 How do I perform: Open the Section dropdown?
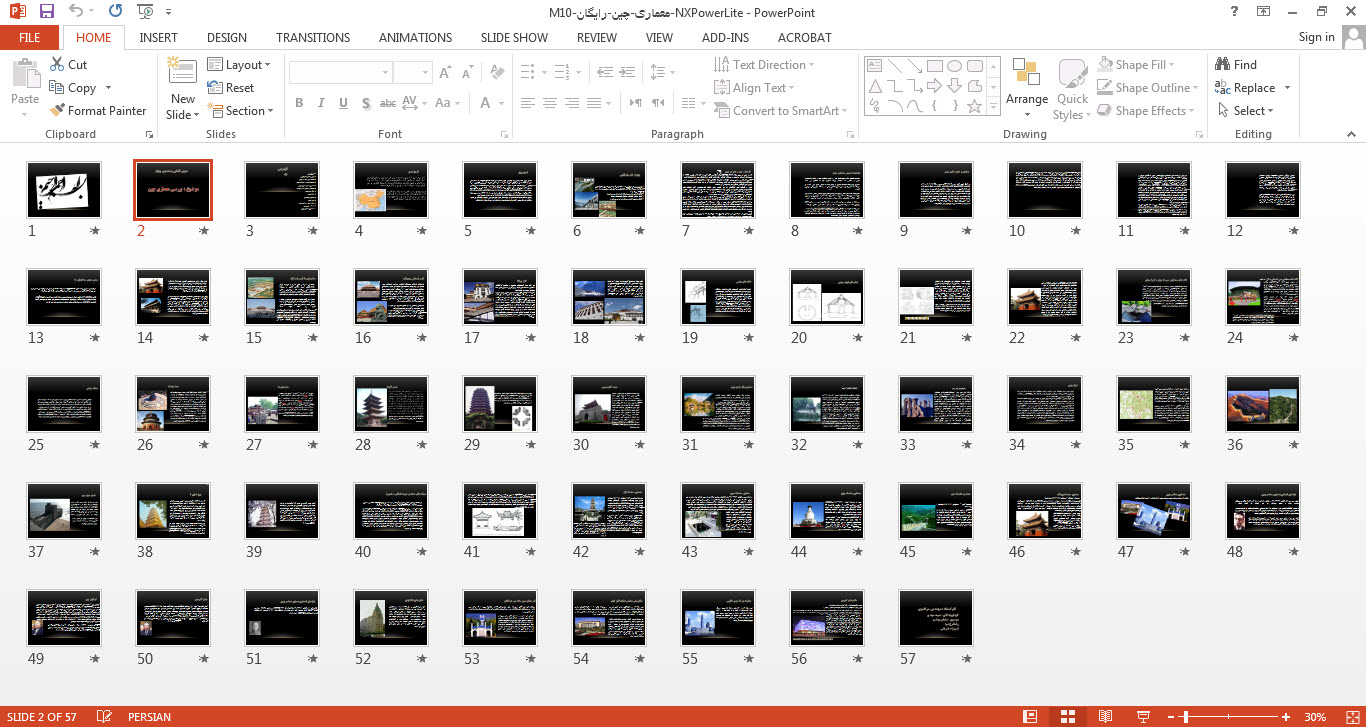240,110
